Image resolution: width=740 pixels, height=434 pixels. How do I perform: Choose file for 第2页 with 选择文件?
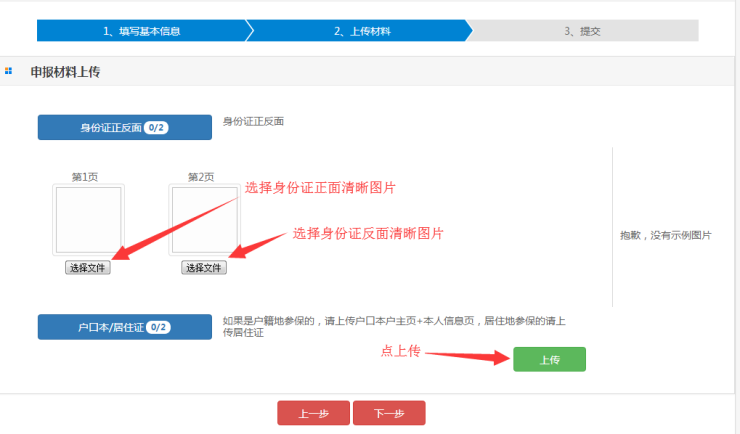[204, 268]
